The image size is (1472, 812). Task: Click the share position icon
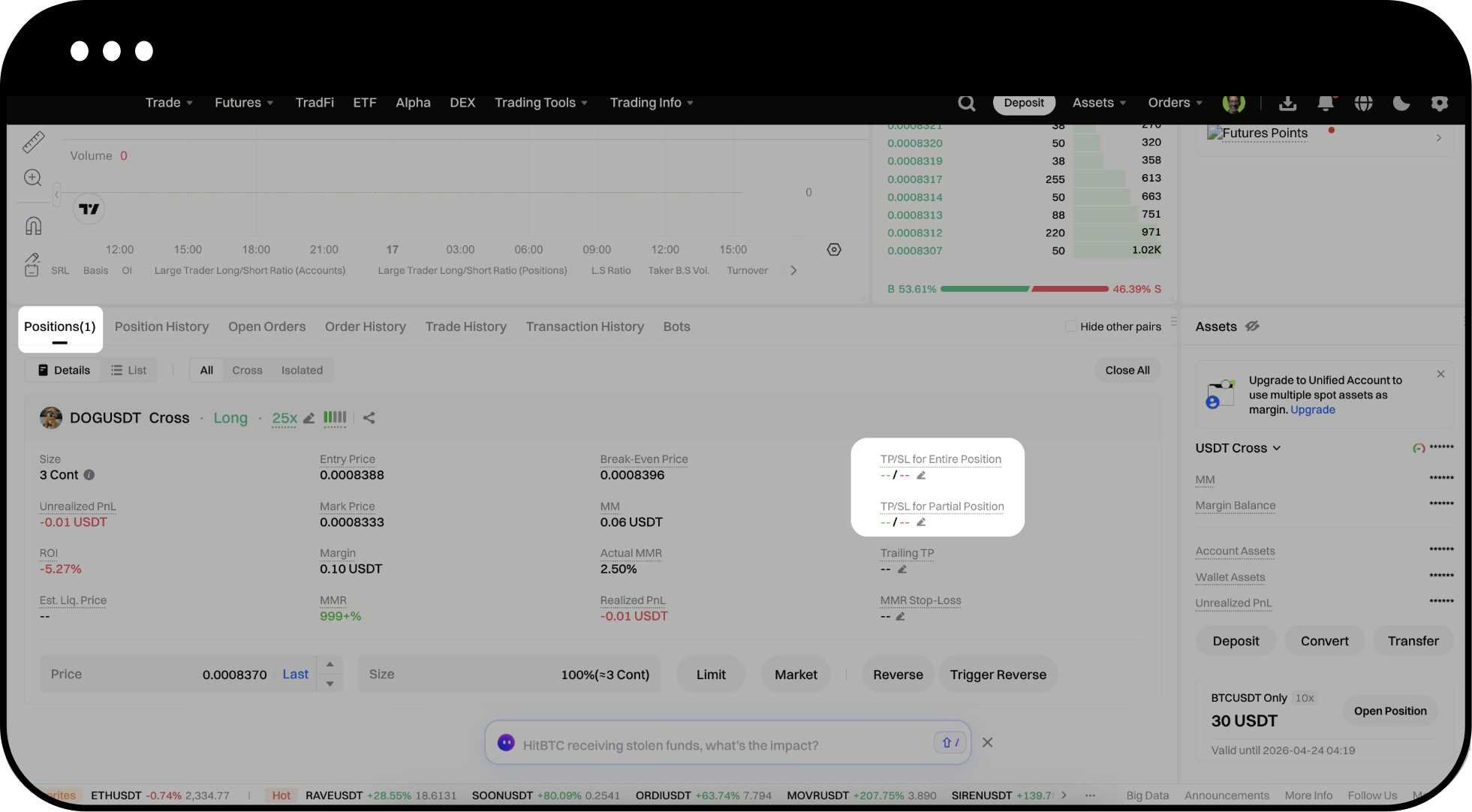[369, 418]
